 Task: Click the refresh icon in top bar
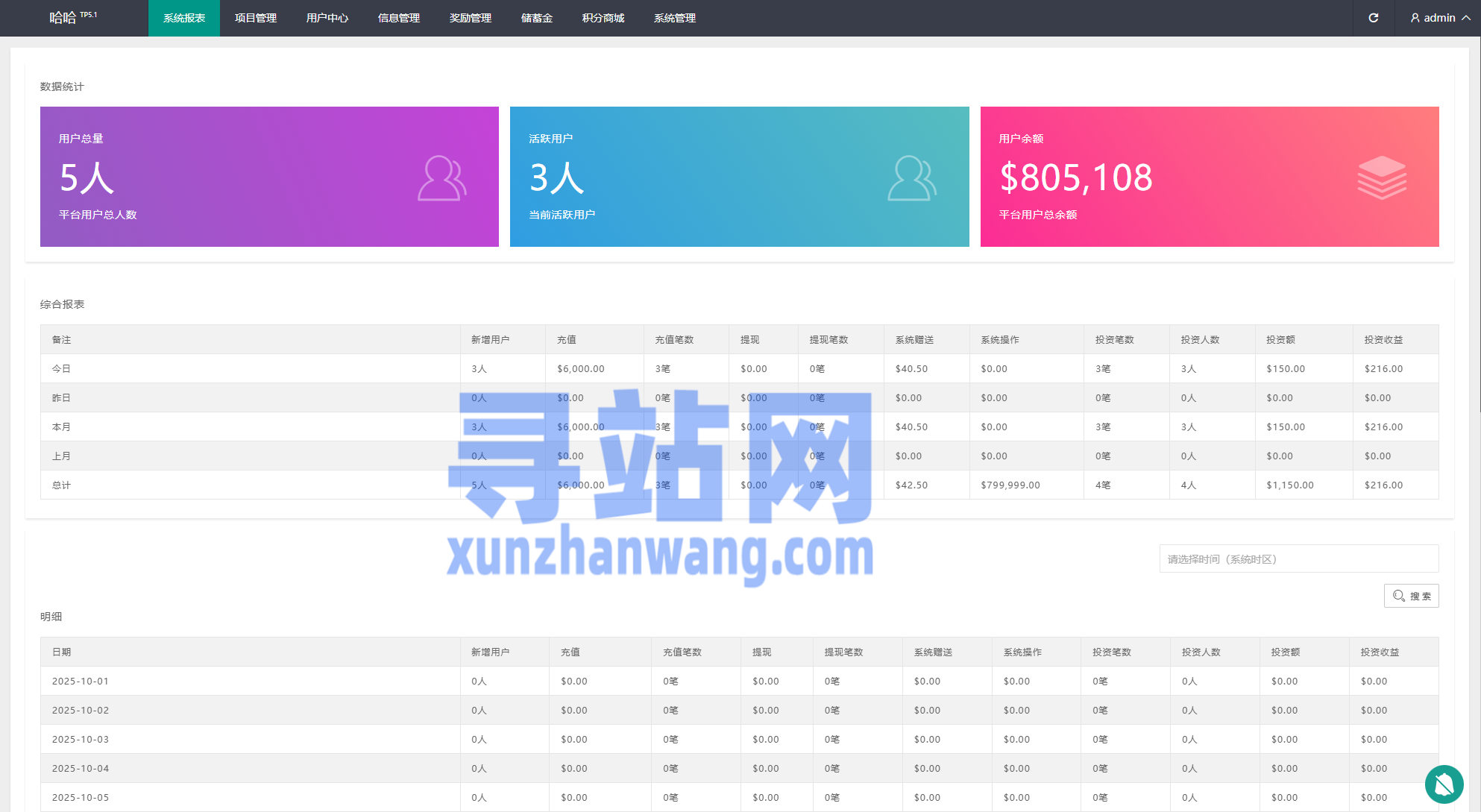1373,18
